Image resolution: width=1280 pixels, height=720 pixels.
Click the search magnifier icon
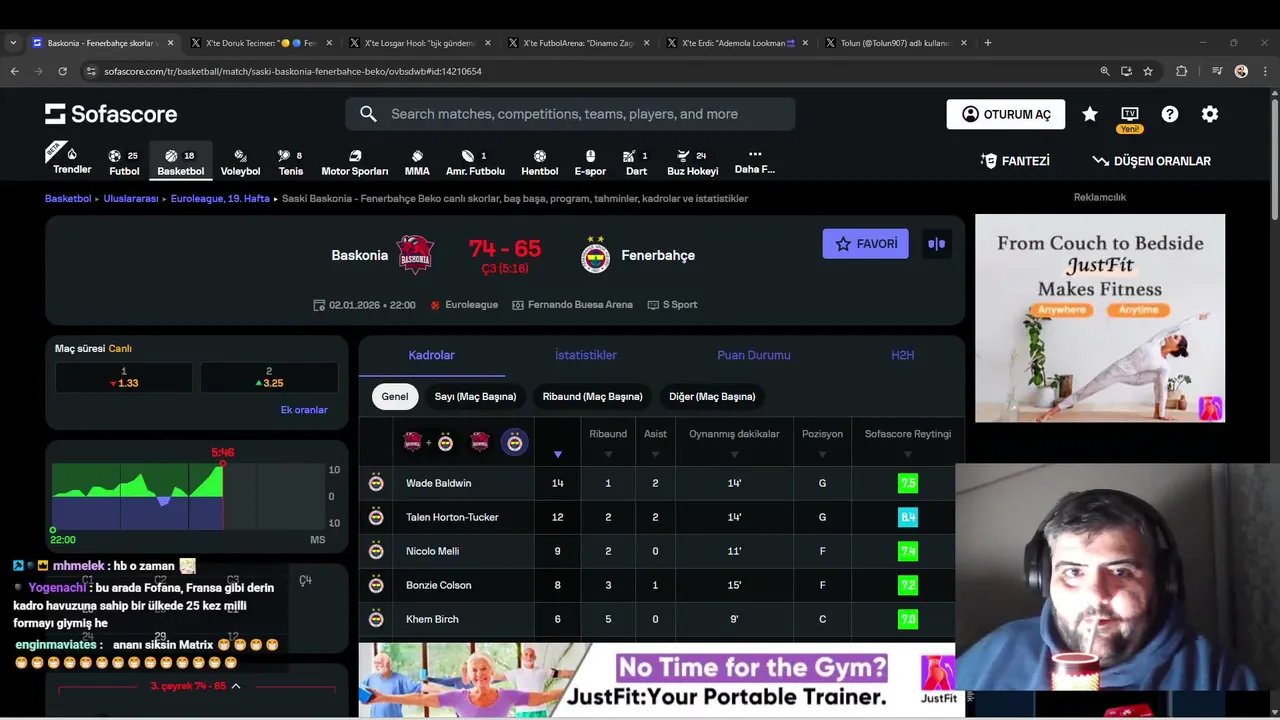click(368, 114)
